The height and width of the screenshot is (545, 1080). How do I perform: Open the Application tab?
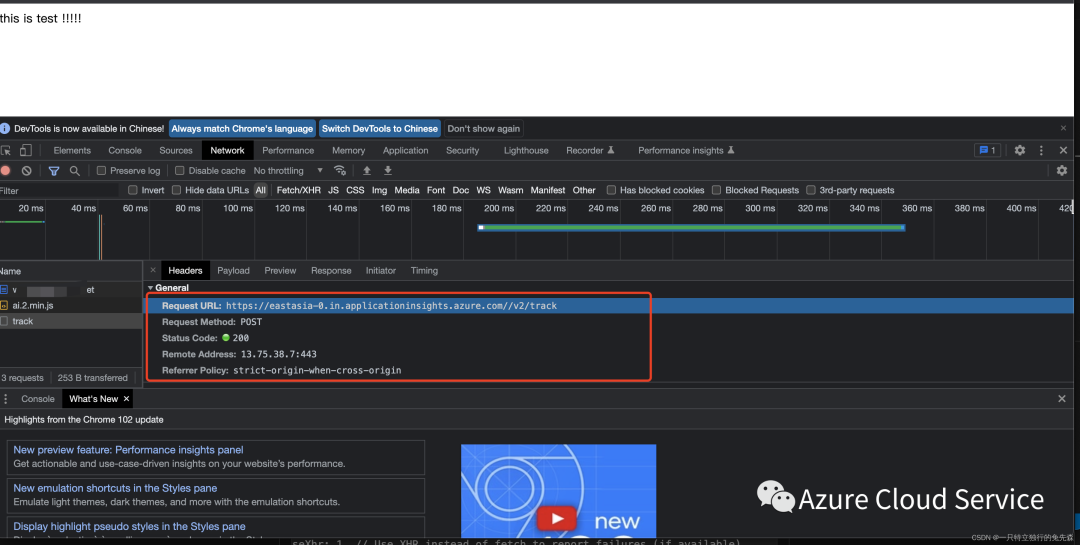[x=406, y=150]
